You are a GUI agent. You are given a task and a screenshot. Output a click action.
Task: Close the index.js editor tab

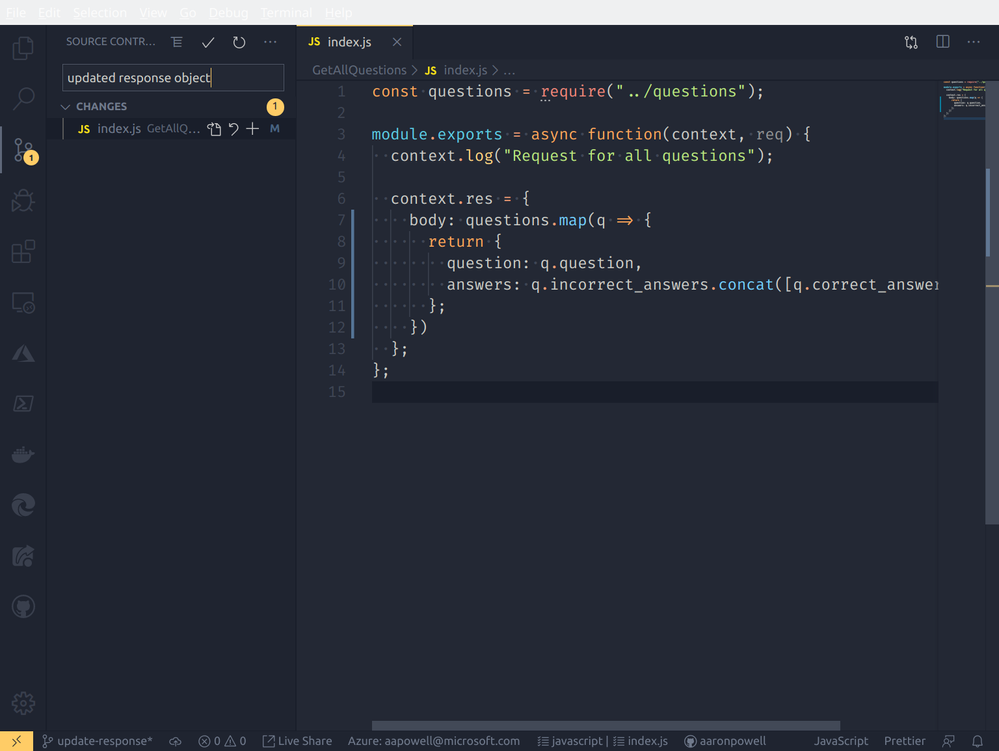click(397, 42)
